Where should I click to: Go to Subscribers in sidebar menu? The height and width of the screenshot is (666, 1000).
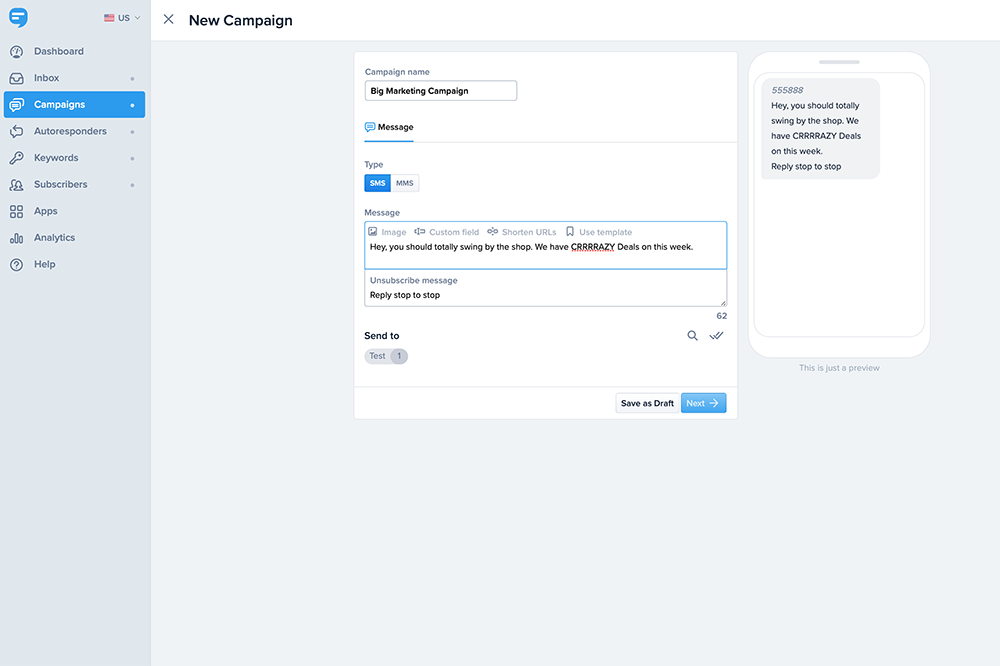(60, 185)
